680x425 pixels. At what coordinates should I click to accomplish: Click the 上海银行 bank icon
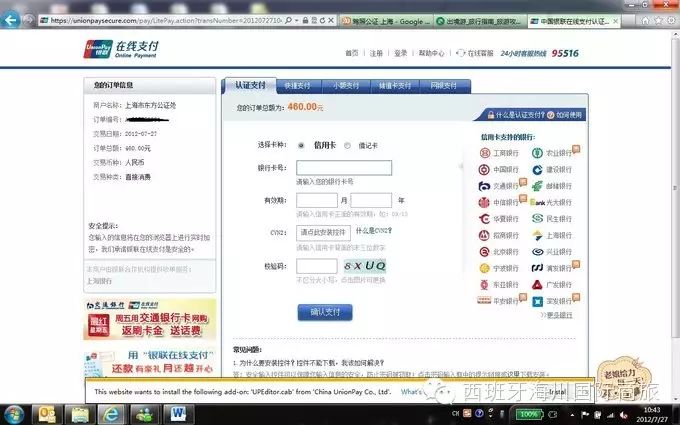[x=537, y=235]
